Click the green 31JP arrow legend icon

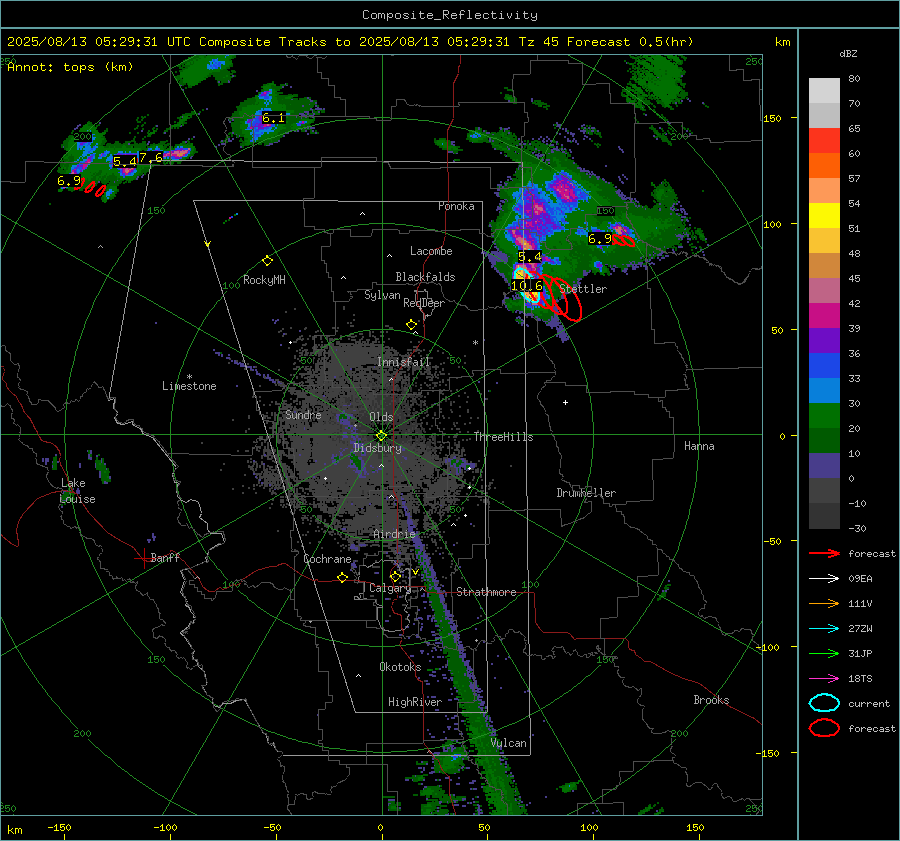(x=824, y=653)
